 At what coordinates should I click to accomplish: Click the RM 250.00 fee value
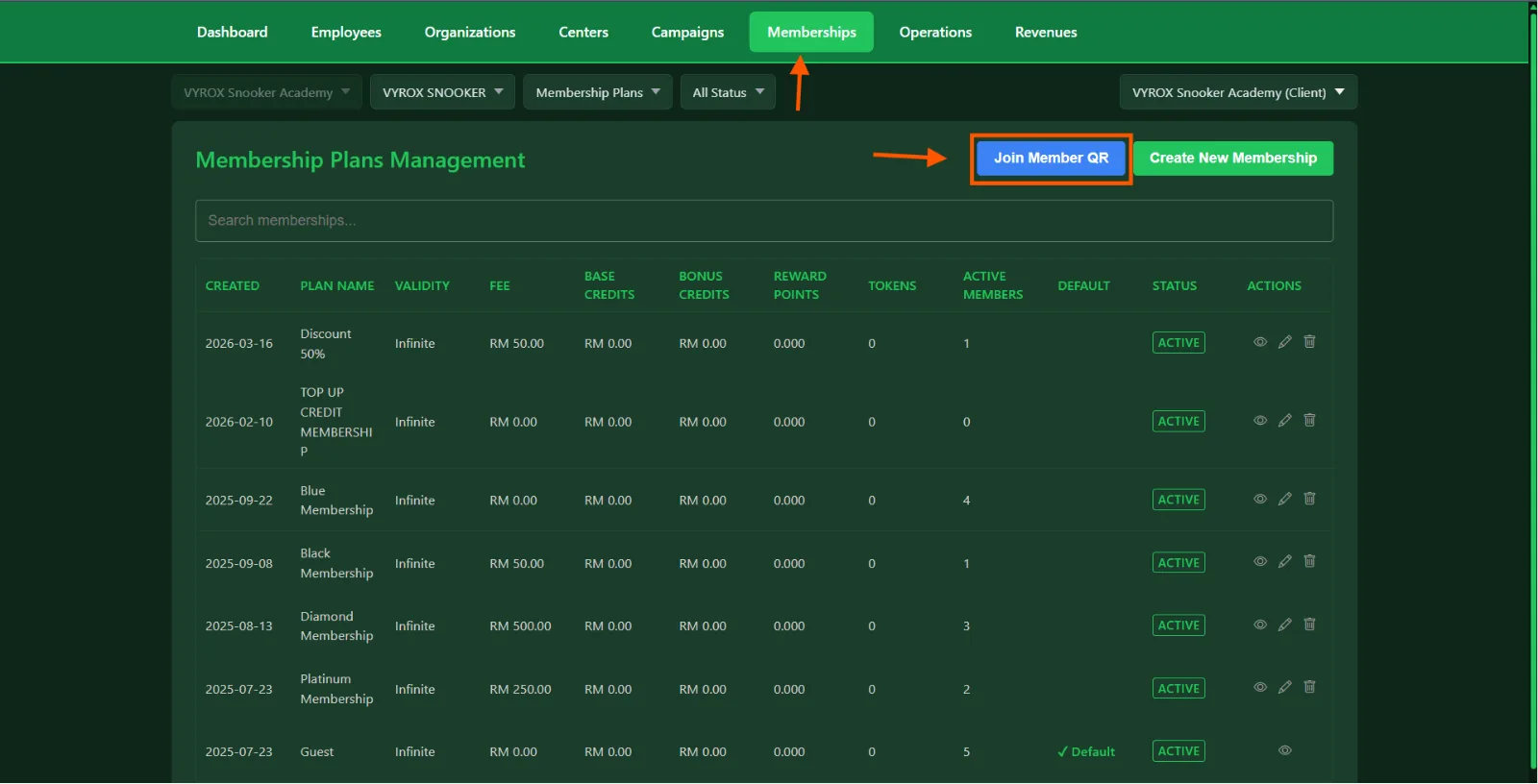click(x=520, y=690)
